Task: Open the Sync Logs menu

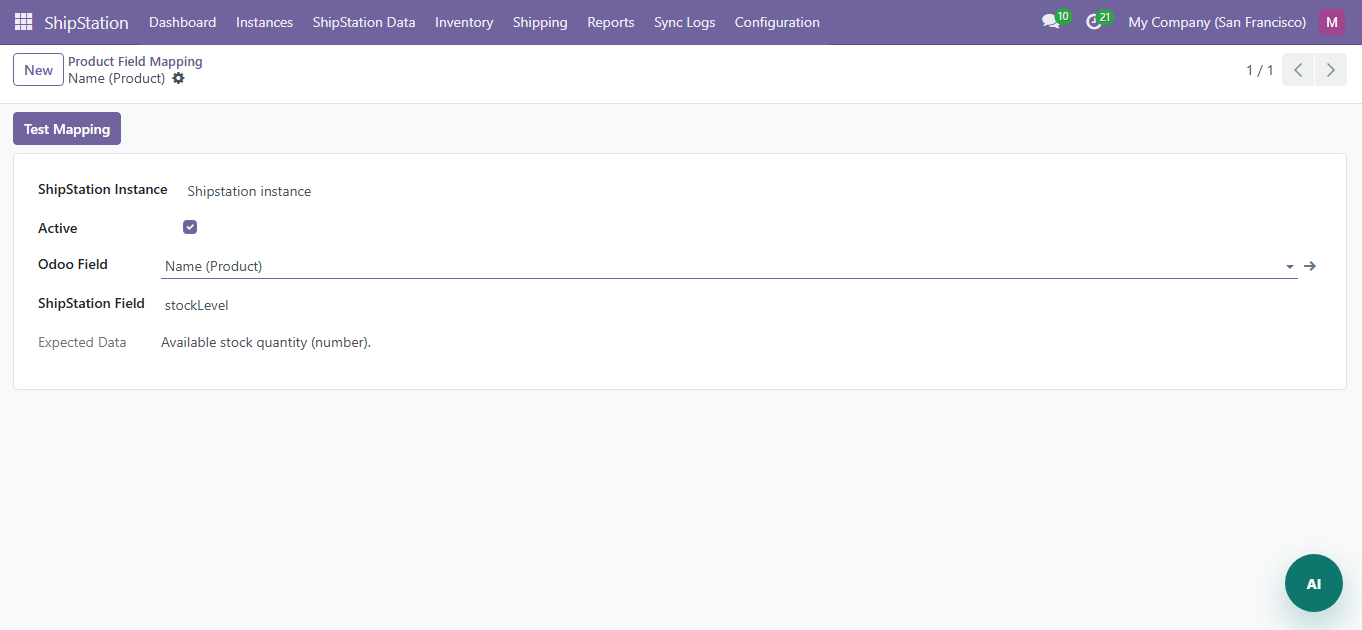Action: click(x=684, y=22)
